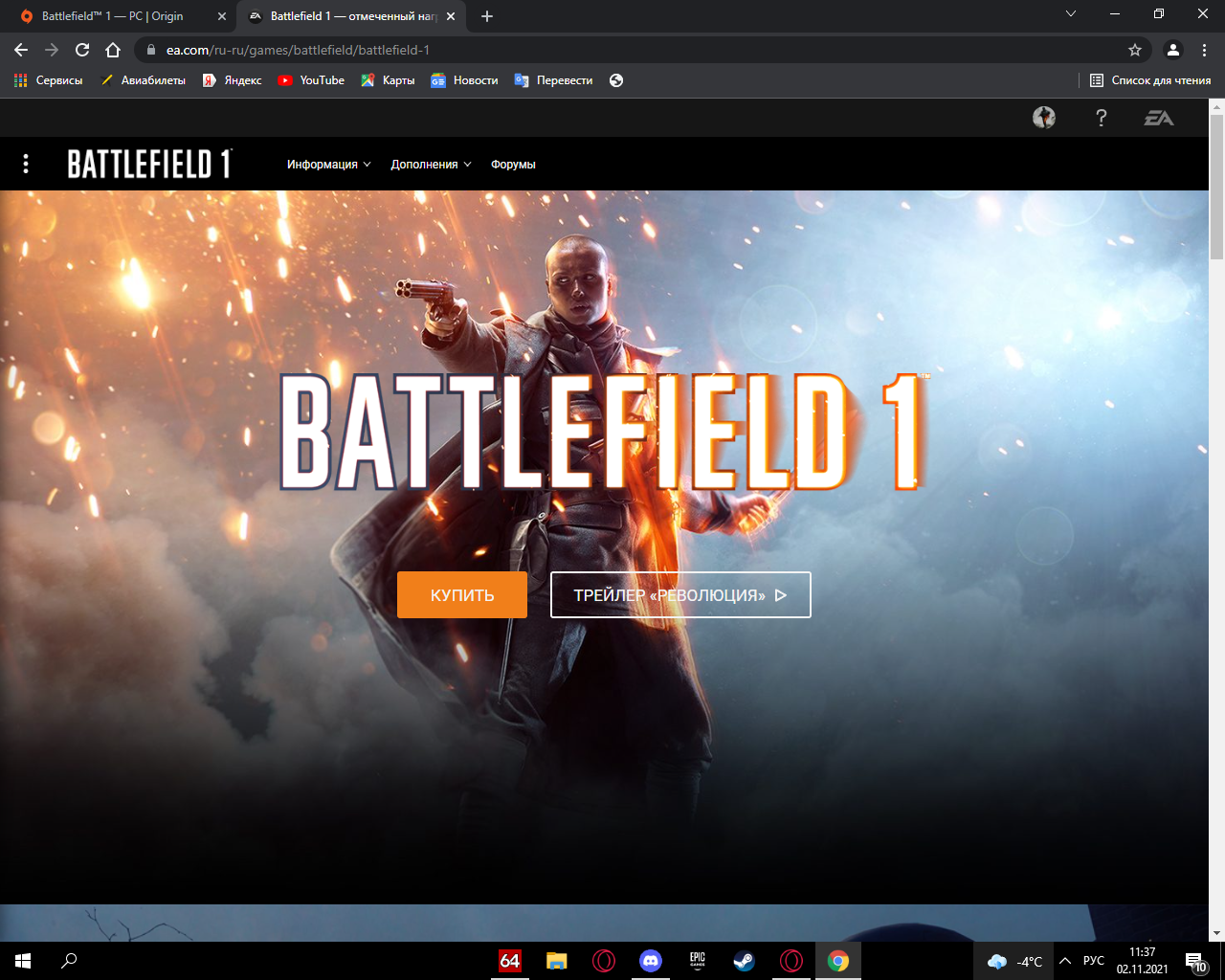Open the Chrome three-dot menu
The height and width of the screenshot is (980, 1225).
click(x=1205, y=50)
